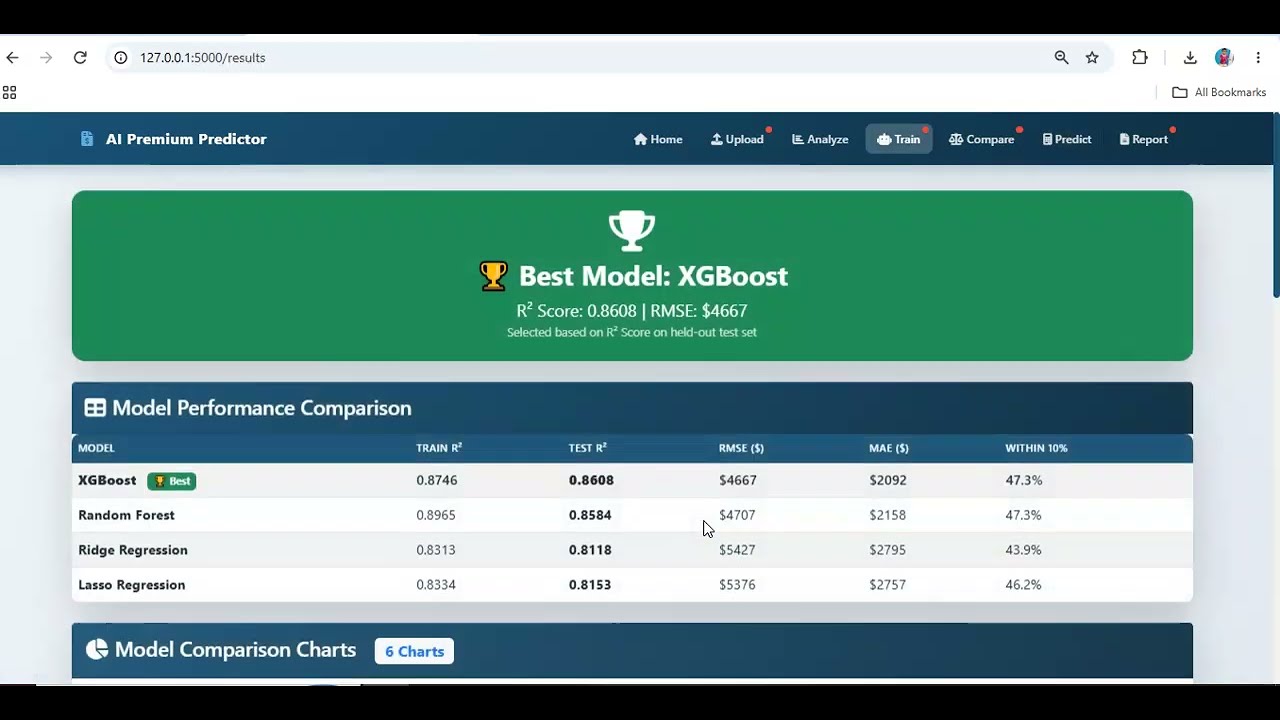
Task: Click Ridge Regression Within 10% value 43.9%
Action: point(1023,550)
